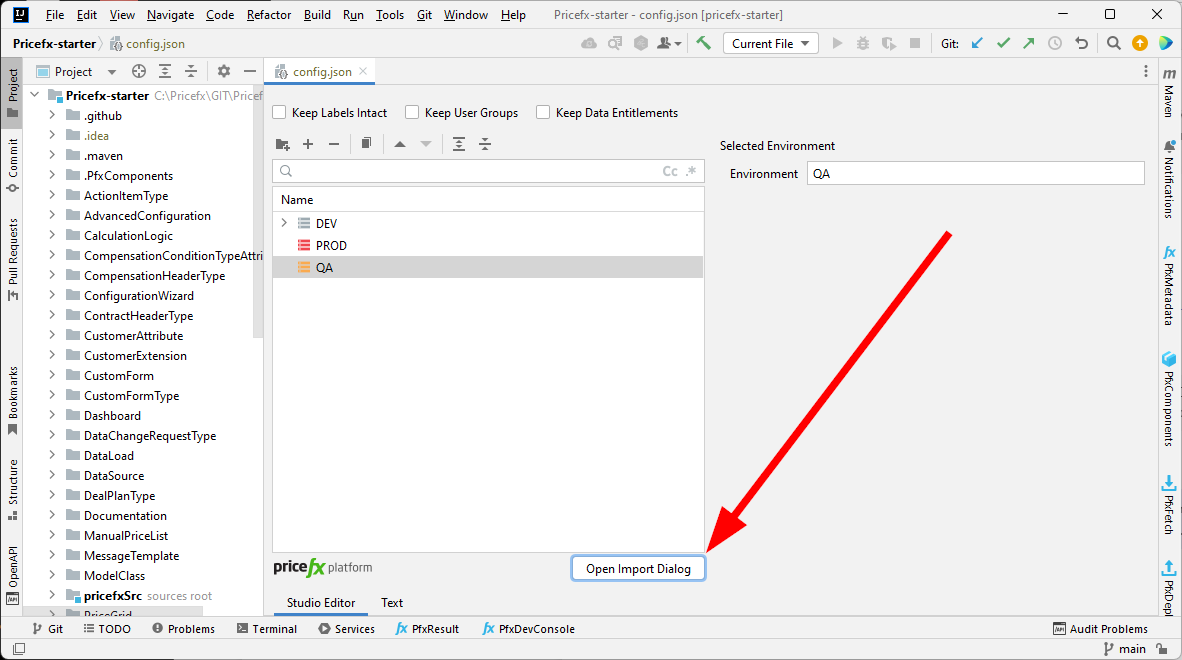Tick Keep Data Entitlements checkbox
Image resolution: width=1182 pixels, height=660 pixels.
543,113
